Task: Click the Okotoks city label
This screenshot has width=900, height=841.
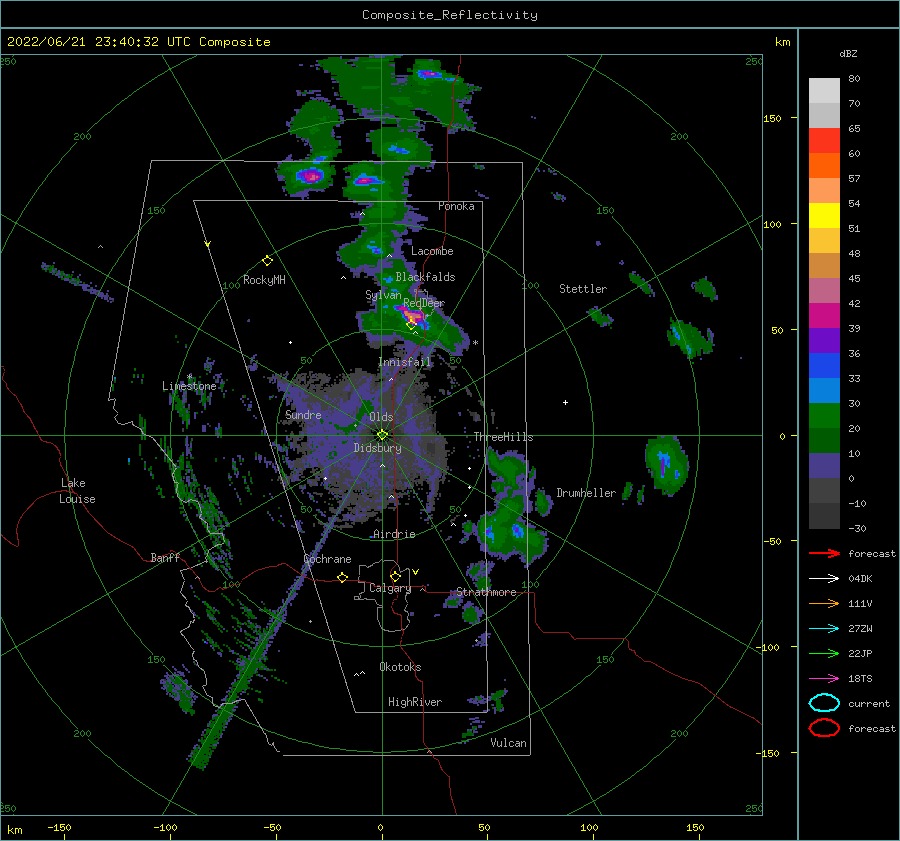Action: coord(400,667)
